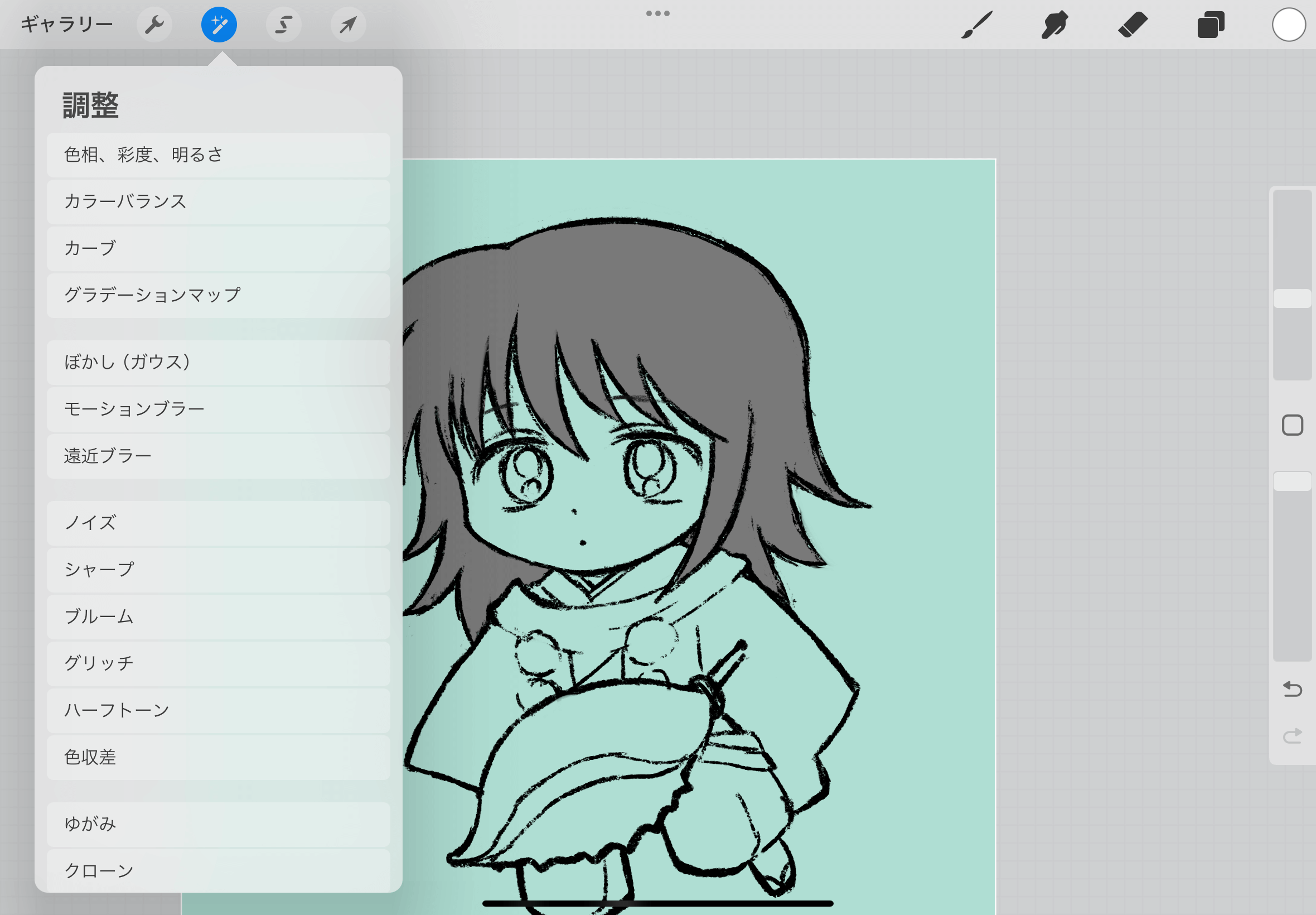
Task: Choose ぼかし（ガウス）blur option
Action: [218, 362]
